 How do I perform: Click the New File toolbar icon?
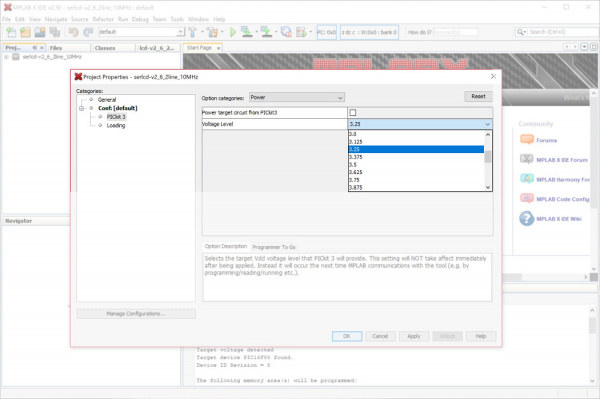tap(11, 32)
